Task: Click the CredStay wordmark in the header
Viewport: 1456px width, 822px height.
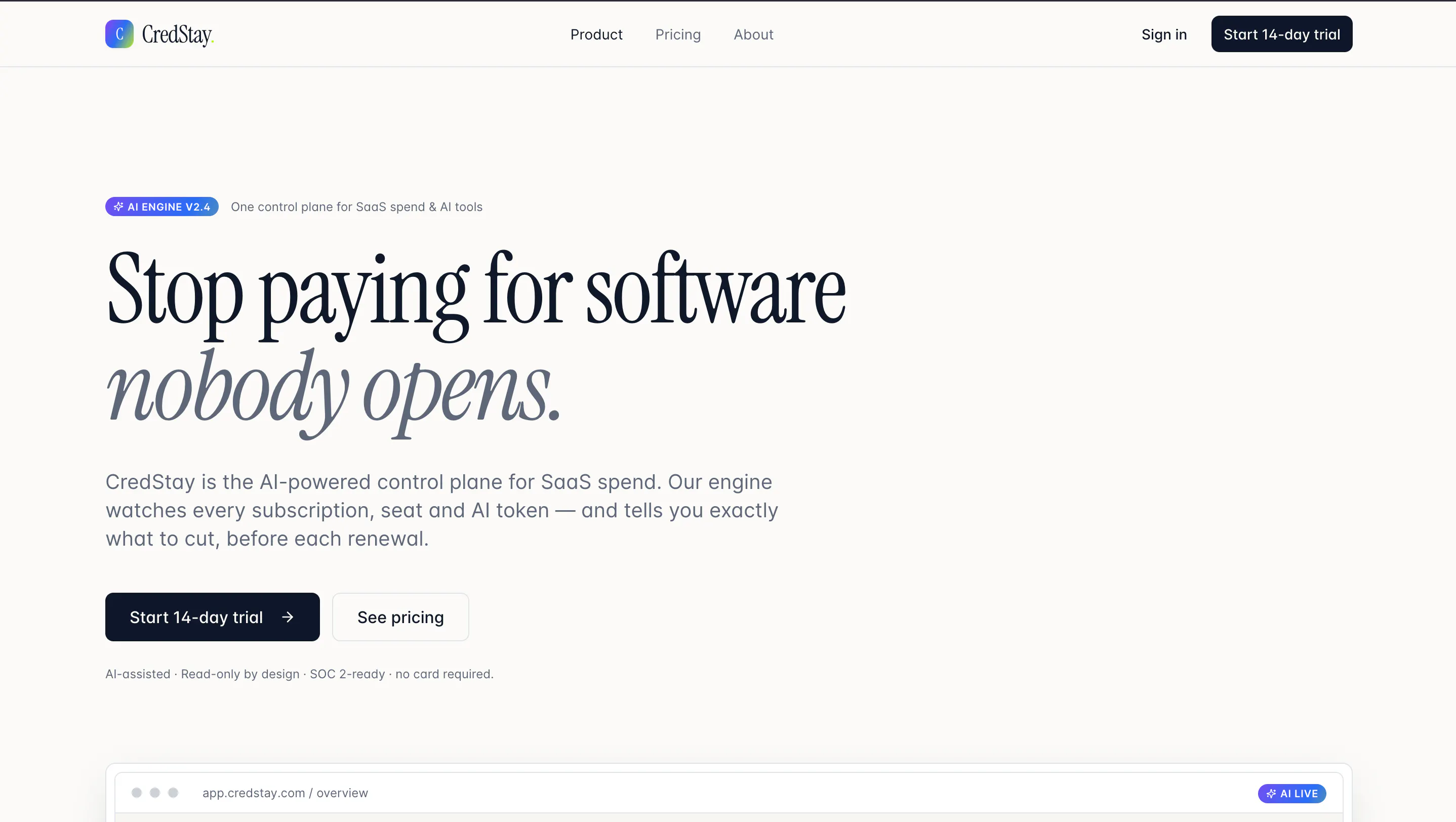Action: tap(178, 34)
